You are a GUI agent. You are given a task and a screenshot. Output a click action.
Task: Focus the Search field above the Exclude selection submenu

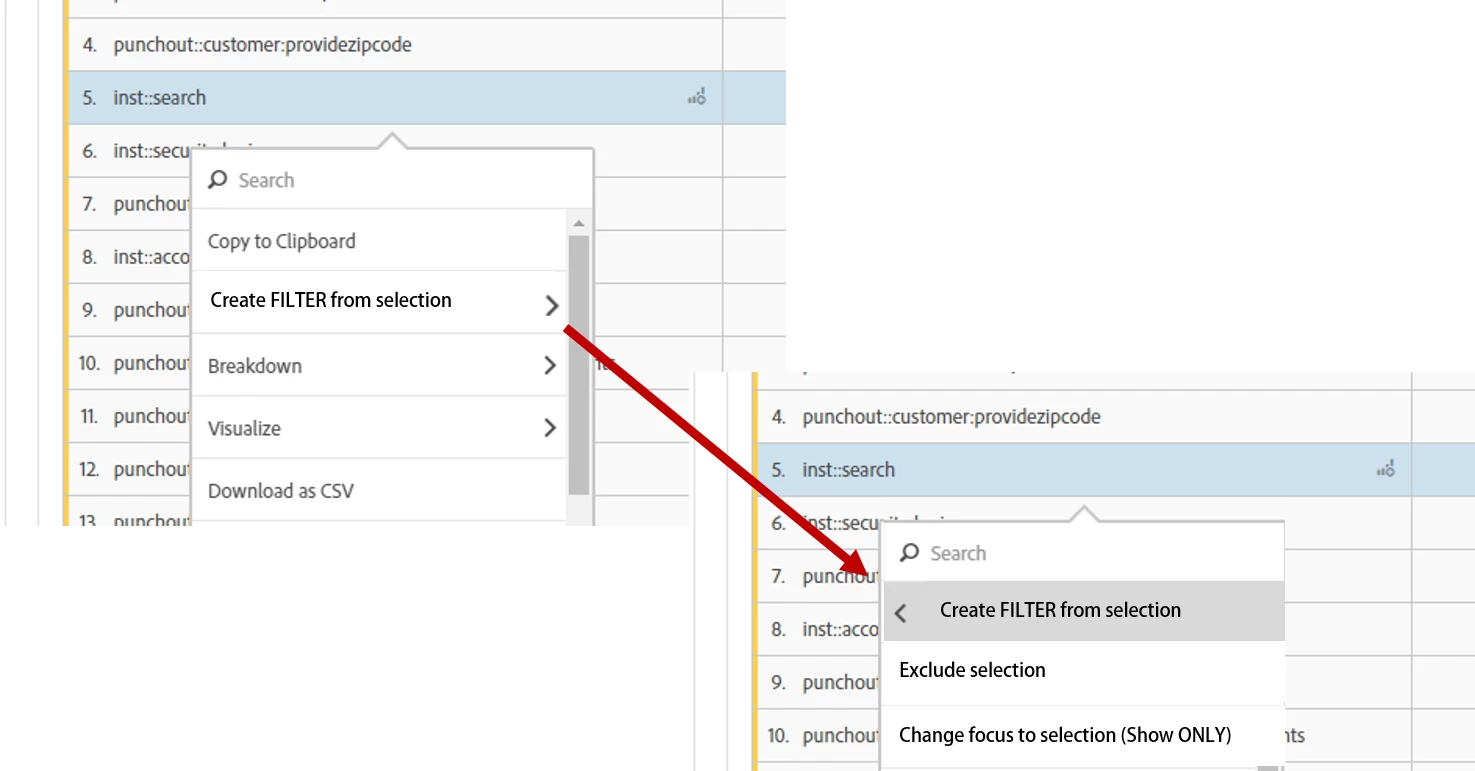pos(1083,553)
